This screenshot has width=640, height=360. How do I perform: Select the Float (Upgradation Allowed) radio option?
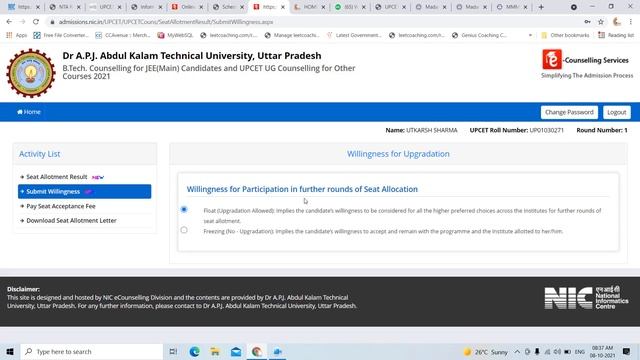coord(184,209)
